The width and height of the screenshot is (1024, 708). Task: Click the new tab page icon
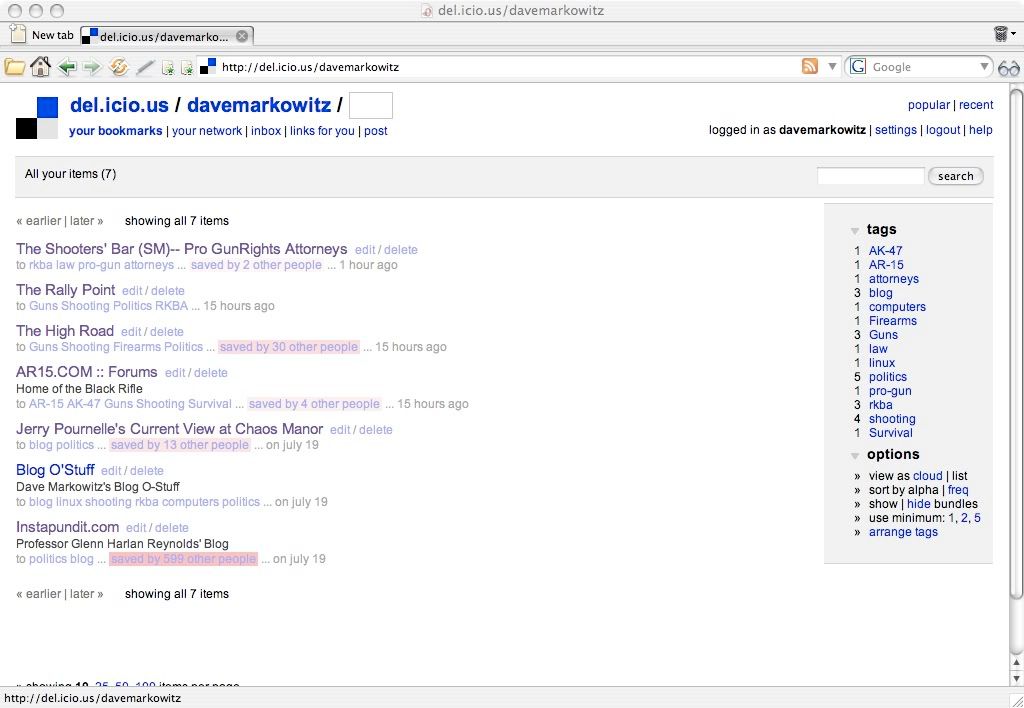pos(18,34)
